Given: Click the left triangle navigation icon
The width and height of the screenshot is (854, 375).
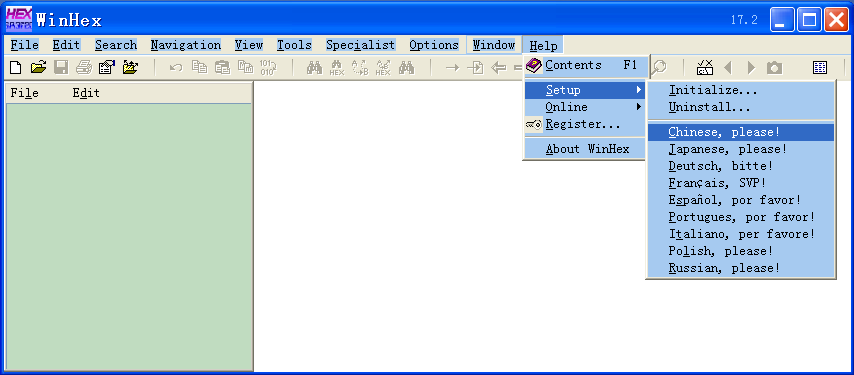Looking at the screenshot, I should tap(728, 67).
